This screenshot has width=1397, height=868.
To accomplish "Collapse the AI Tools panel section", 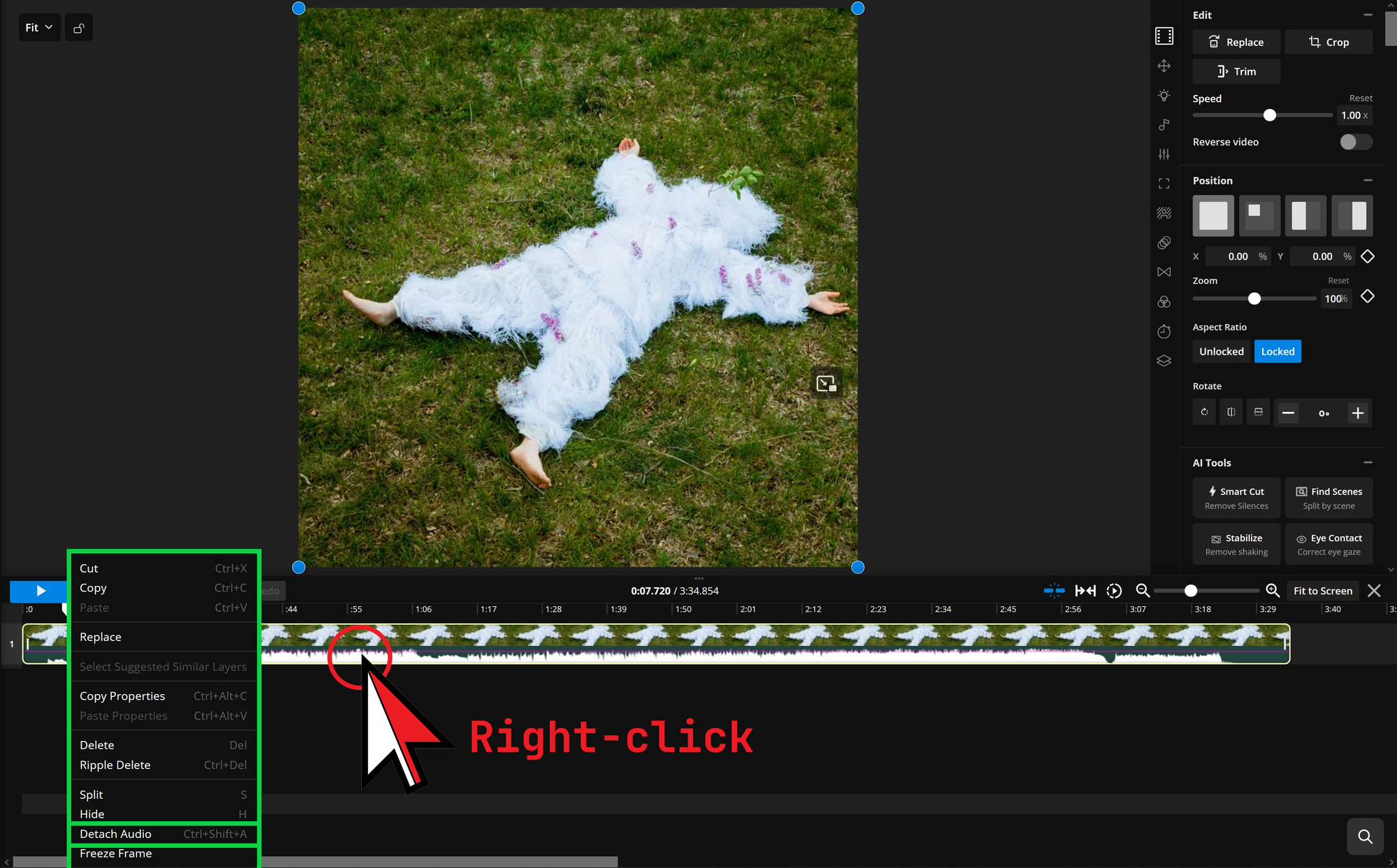I will click(x=1368, y=462).
